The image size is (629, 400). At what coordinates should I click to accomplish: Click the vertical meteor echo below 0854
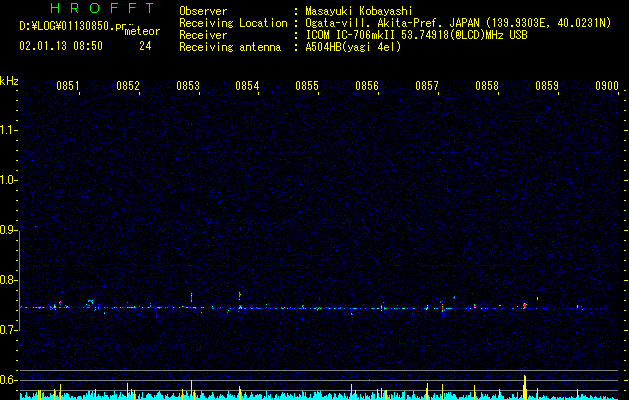coord(239,296)
